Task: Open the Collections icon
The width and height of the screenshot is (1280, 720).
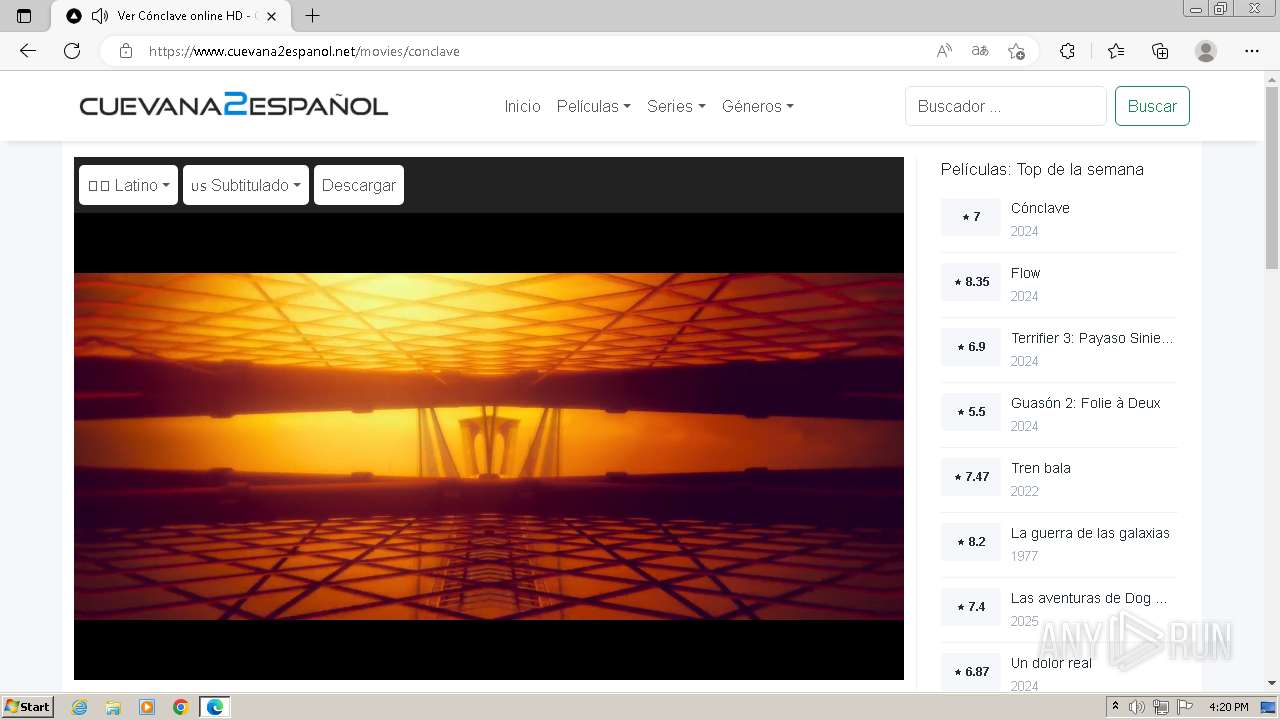Action: pyautogui.click(x=1160, y=51)
